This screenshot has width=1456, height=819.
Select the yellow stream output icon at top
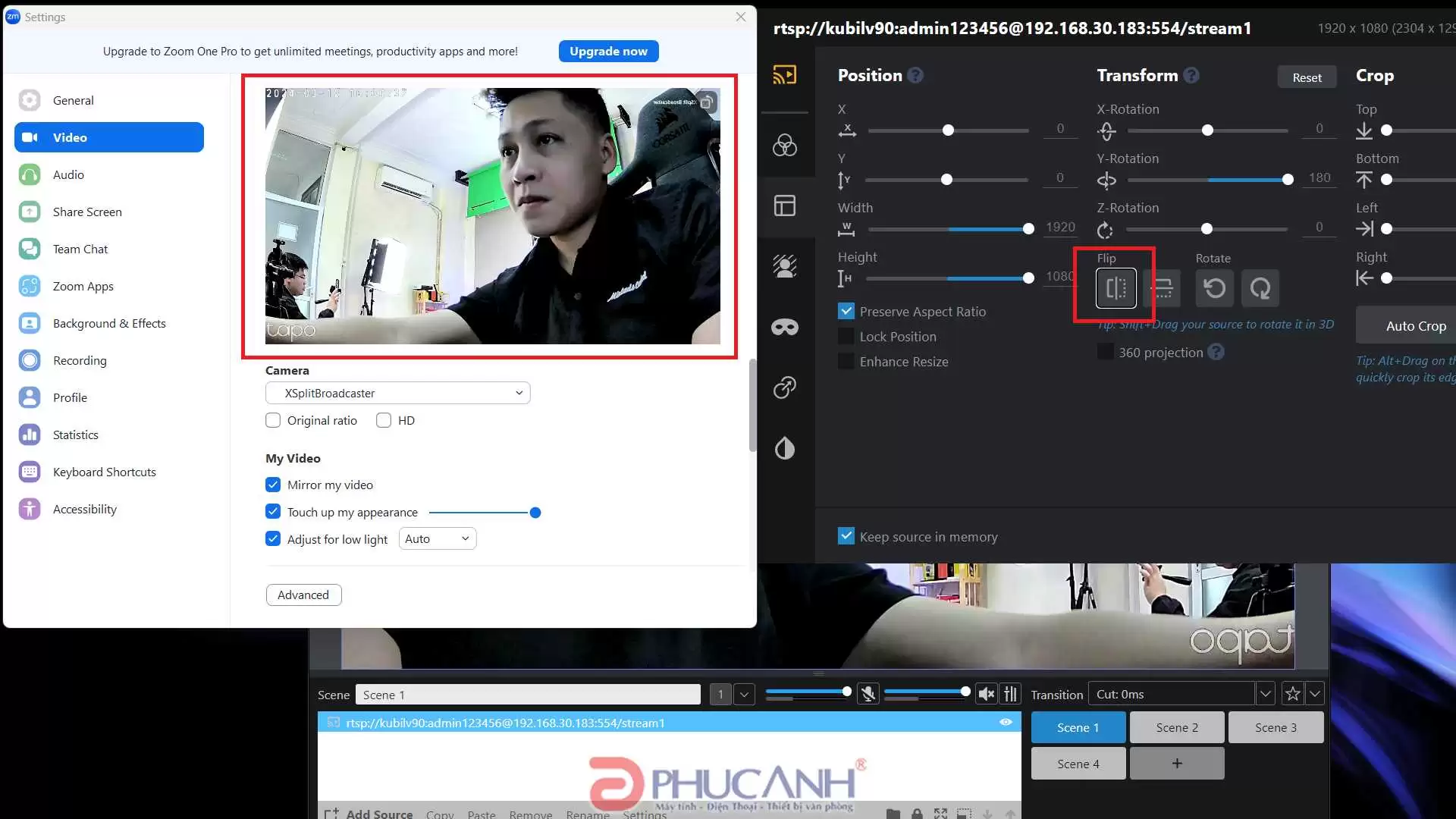[785, 75]
